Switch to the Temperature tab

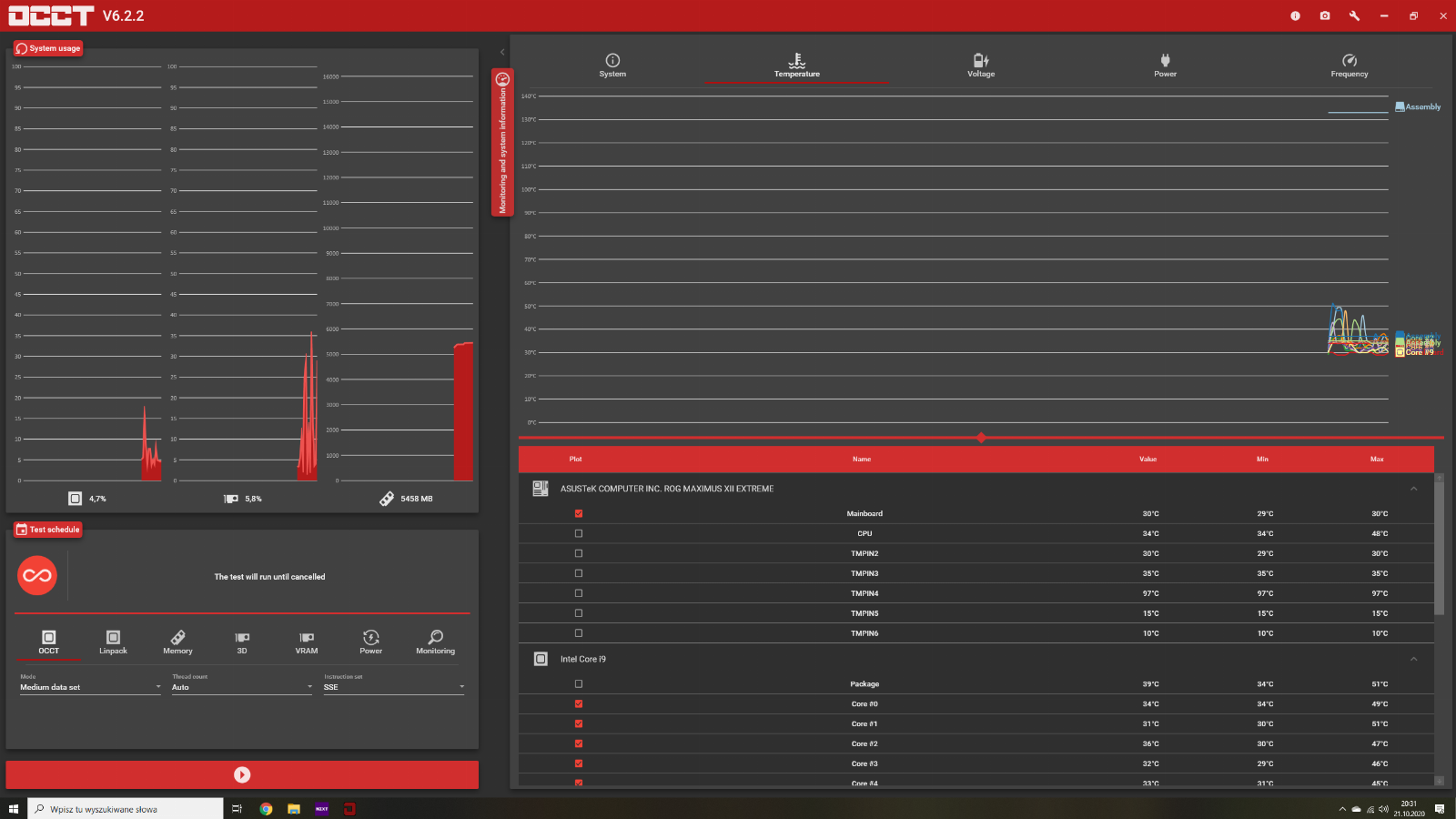pos(797,66)
